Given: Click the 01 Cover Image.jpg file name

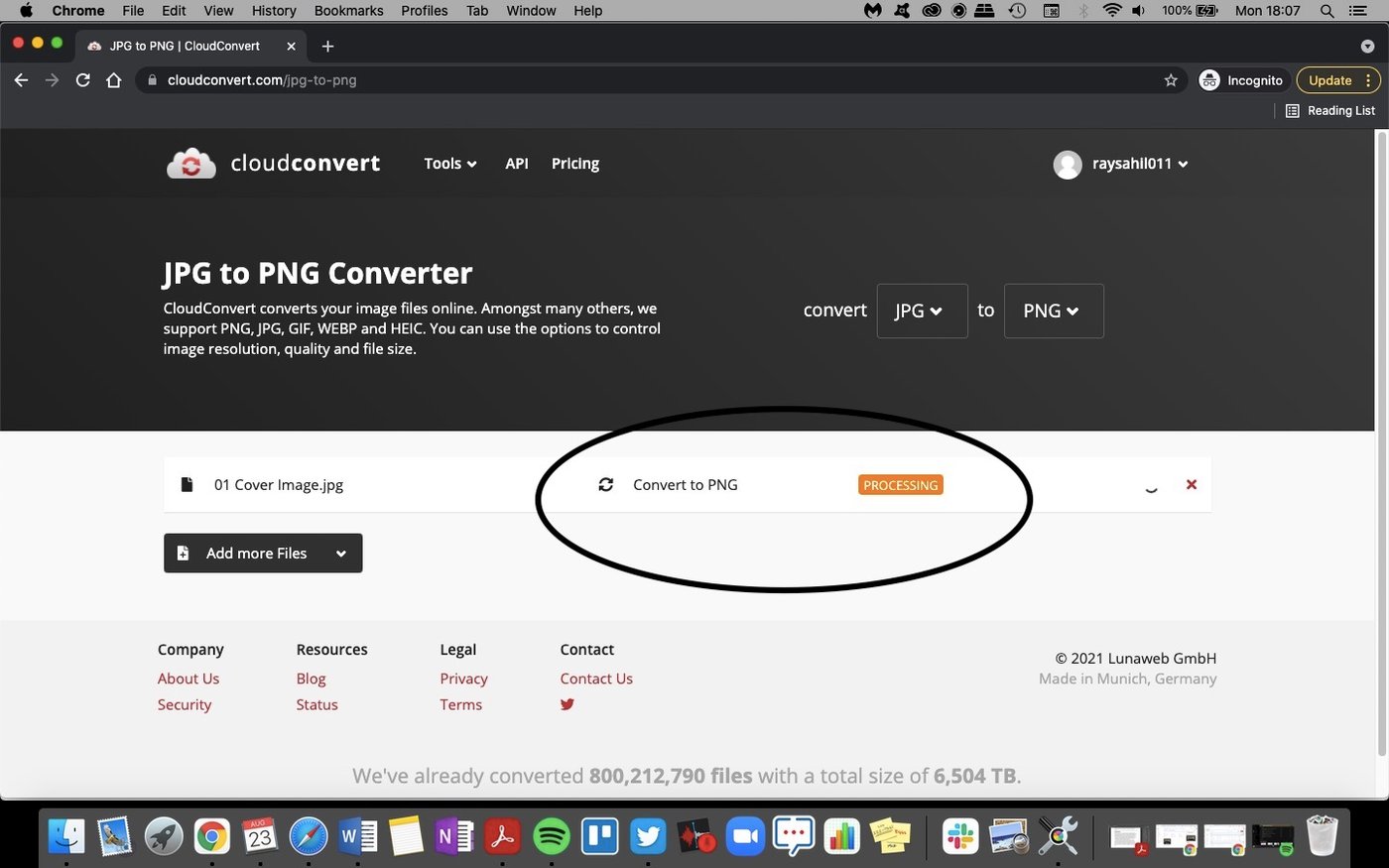Looking at the screenshot, I should click(x=279, y=485).
